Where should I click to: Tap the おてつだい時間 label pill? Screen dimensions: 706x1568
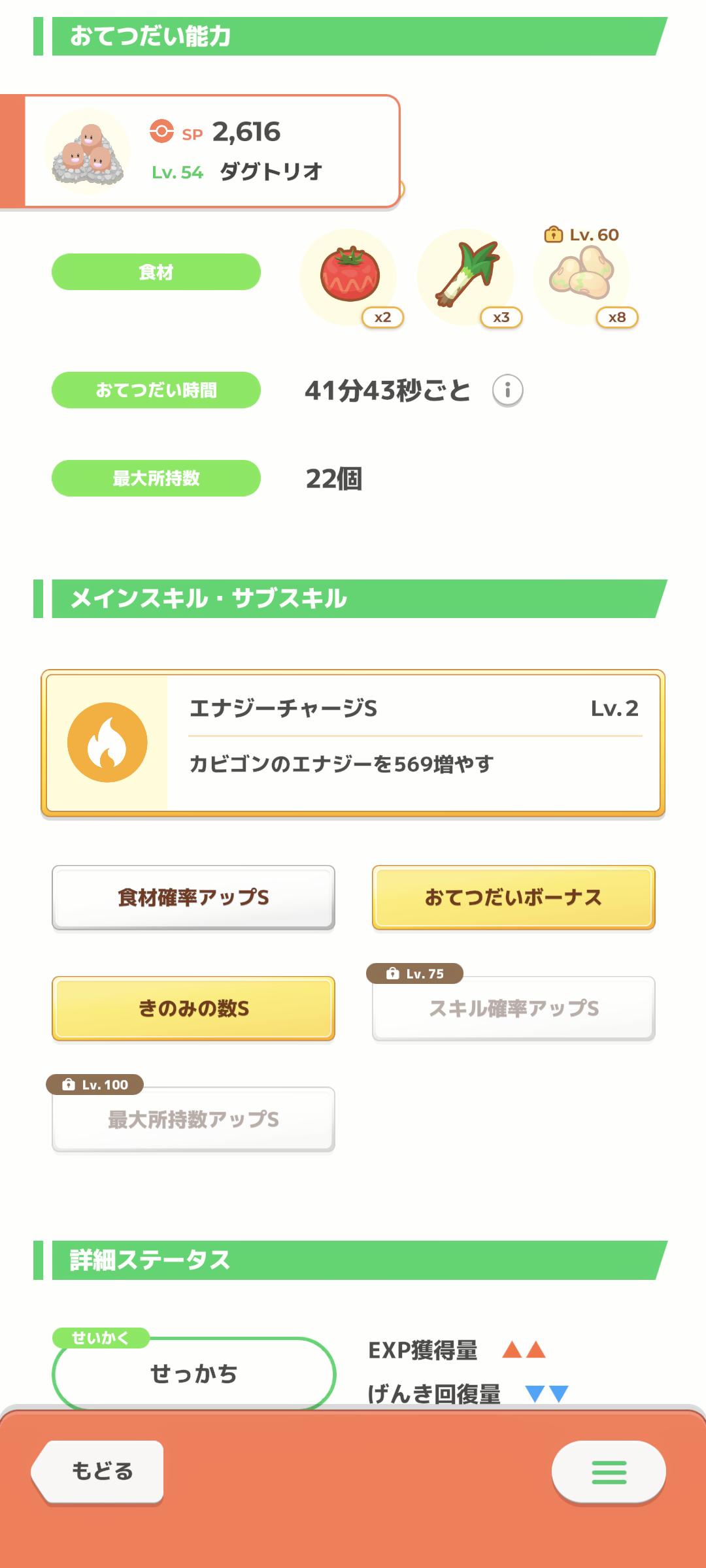click(156, 390)
